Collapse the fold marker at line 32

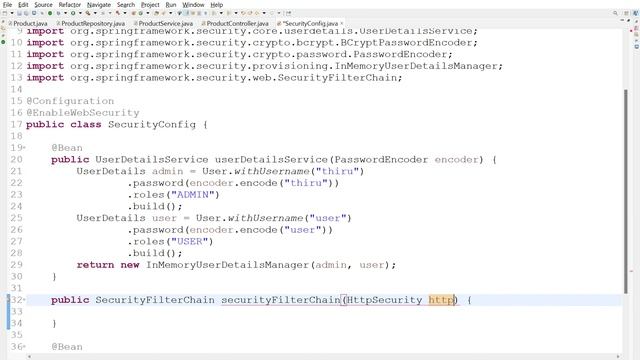point(24,300)
